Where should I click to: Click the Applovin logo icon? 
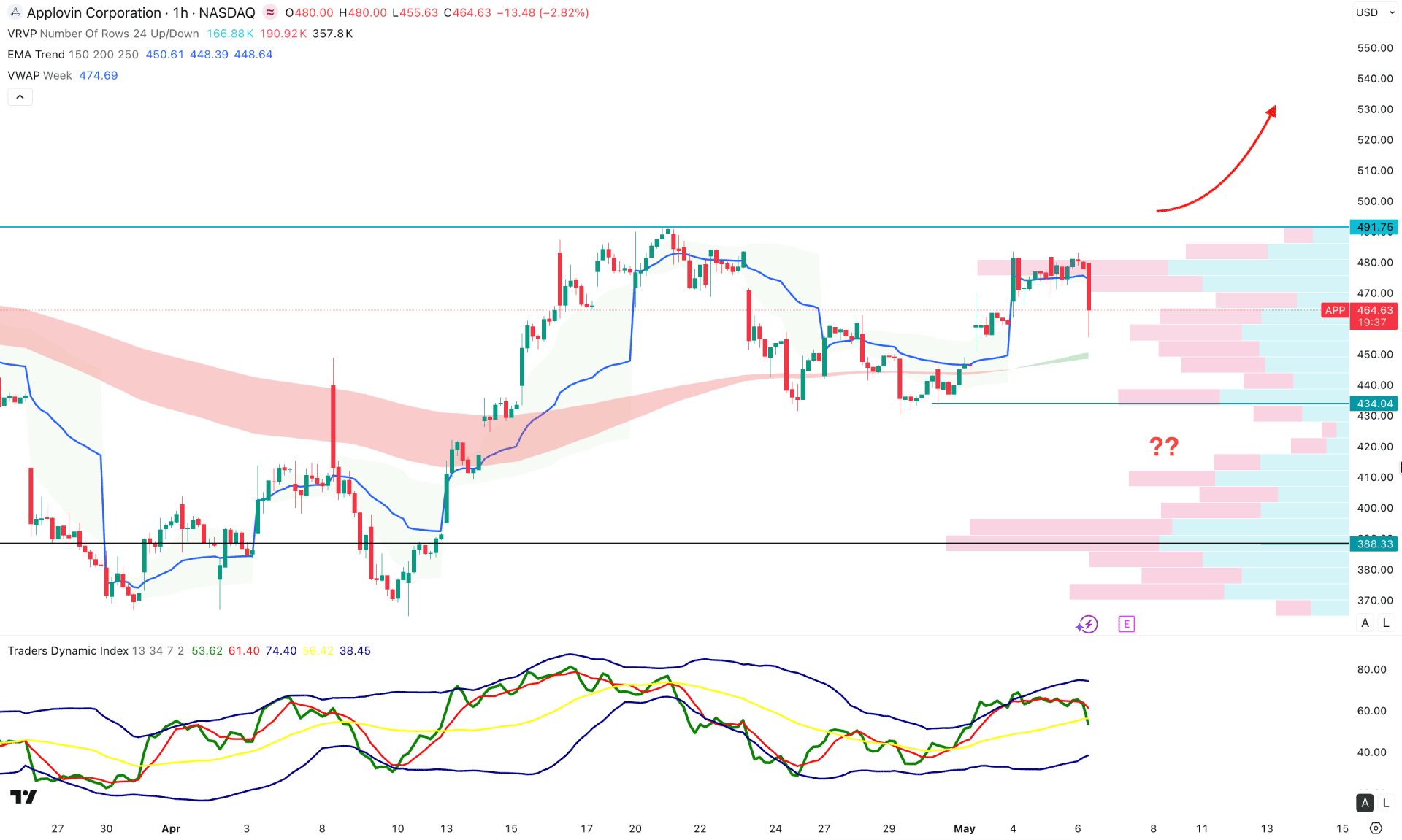coord(15,12)
